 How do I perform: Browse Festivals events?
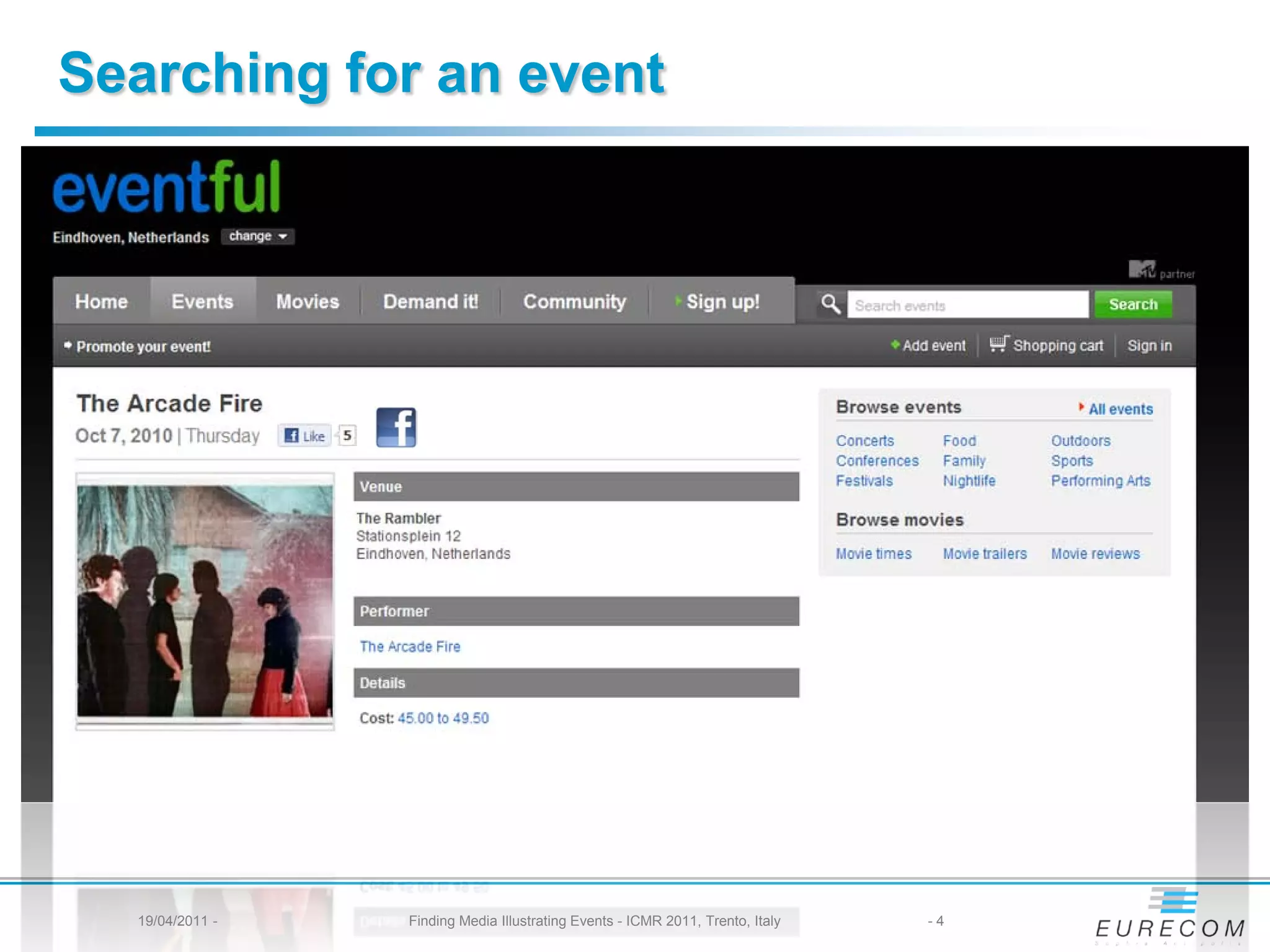point(864,480)
